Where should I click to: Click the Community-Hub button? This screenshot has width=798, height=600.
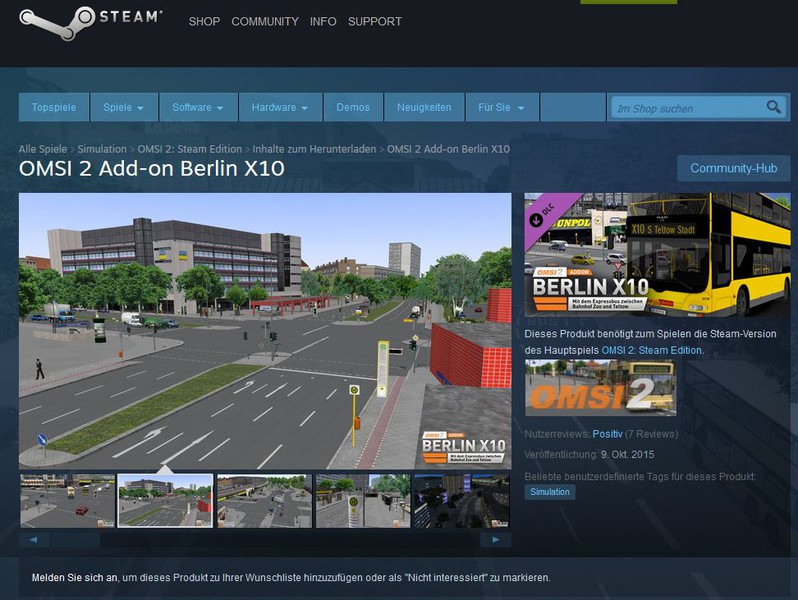point(733,168)
